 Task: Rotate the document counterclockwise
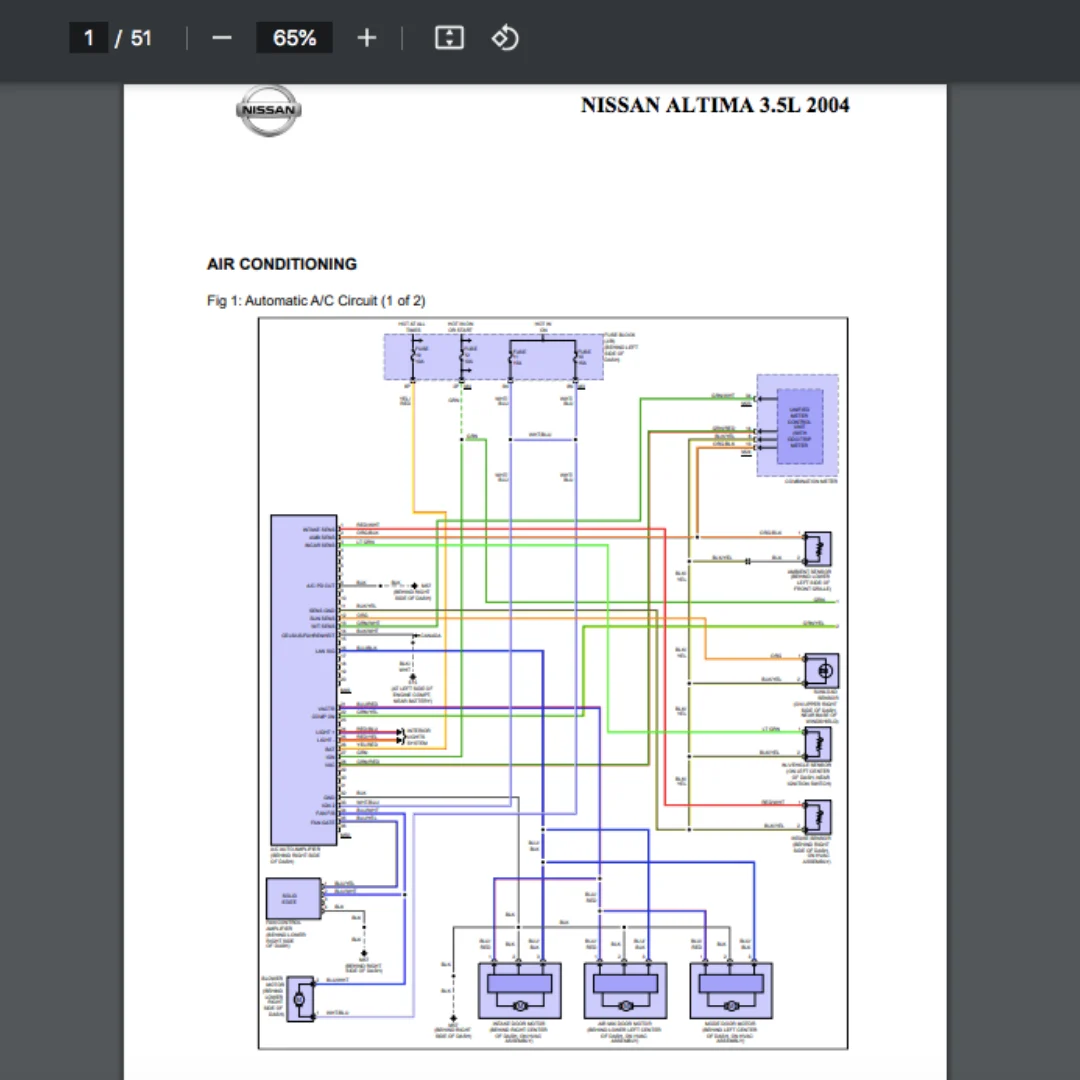tap(505, 38)
